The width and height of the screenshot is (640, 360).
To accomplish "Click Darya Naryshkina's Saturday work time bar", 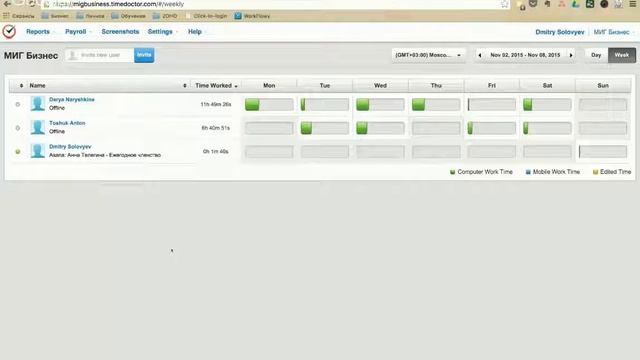I will [x=547, y=104].
